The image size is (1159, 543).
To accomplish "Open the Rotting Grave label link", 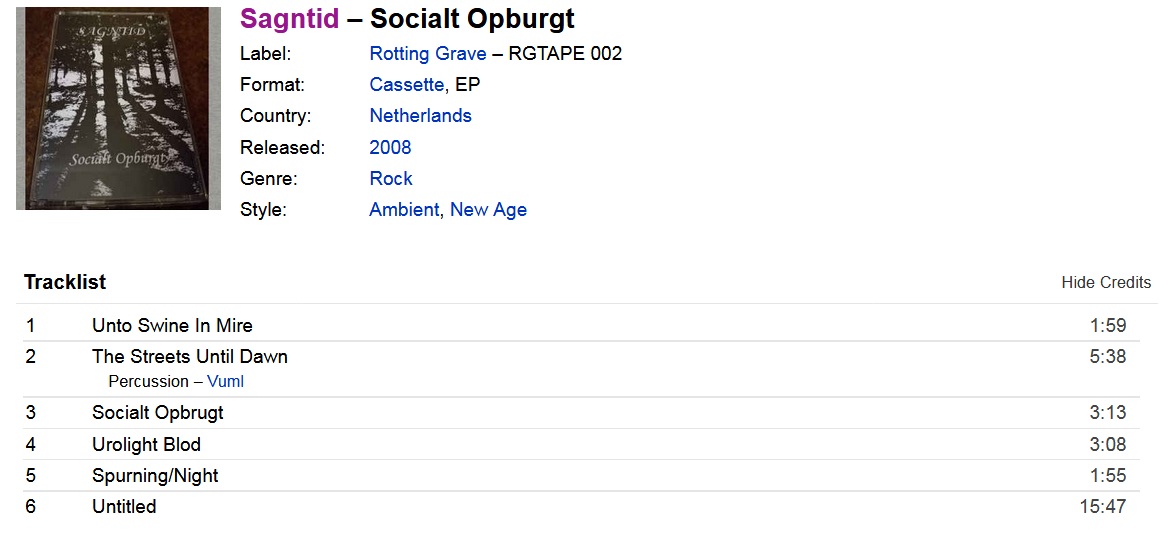I will click(428, 54).
